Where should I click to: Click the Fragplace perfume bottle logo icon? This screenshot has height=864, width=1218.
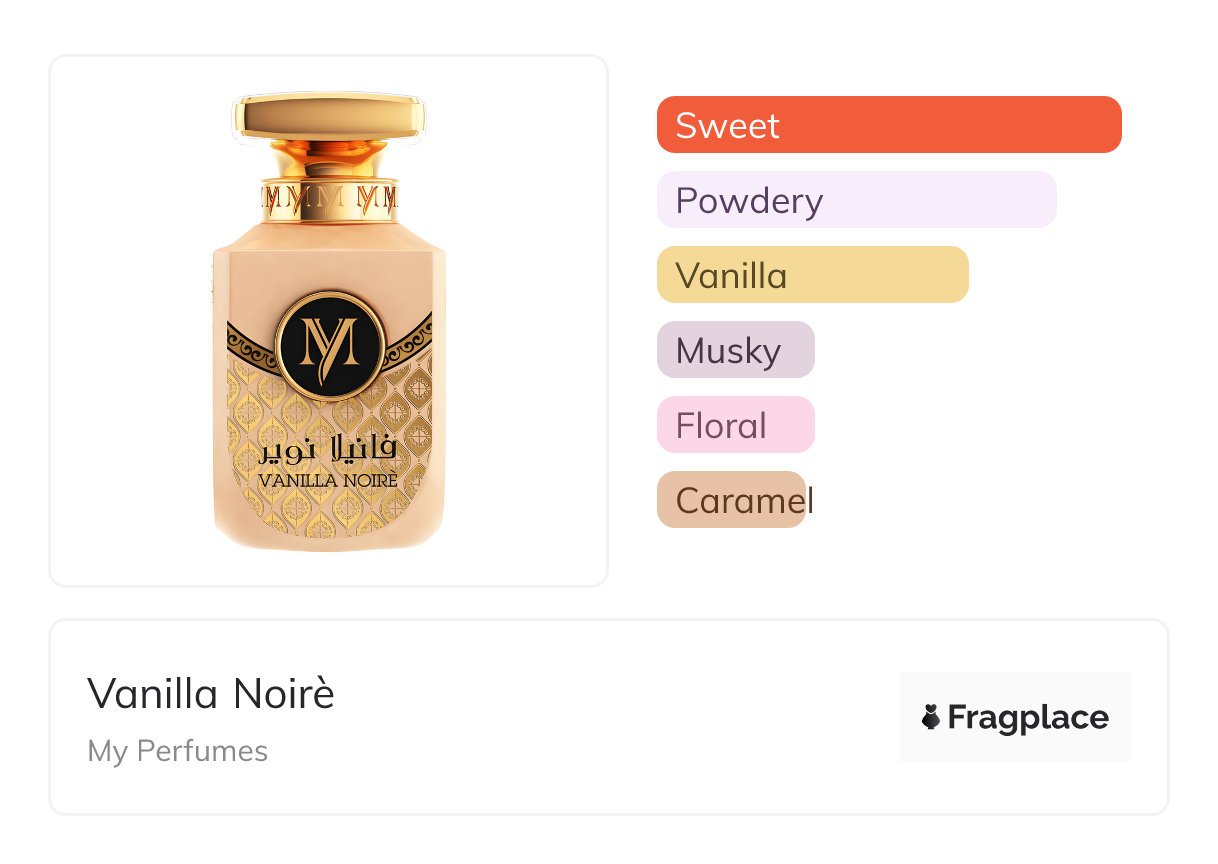931,717
